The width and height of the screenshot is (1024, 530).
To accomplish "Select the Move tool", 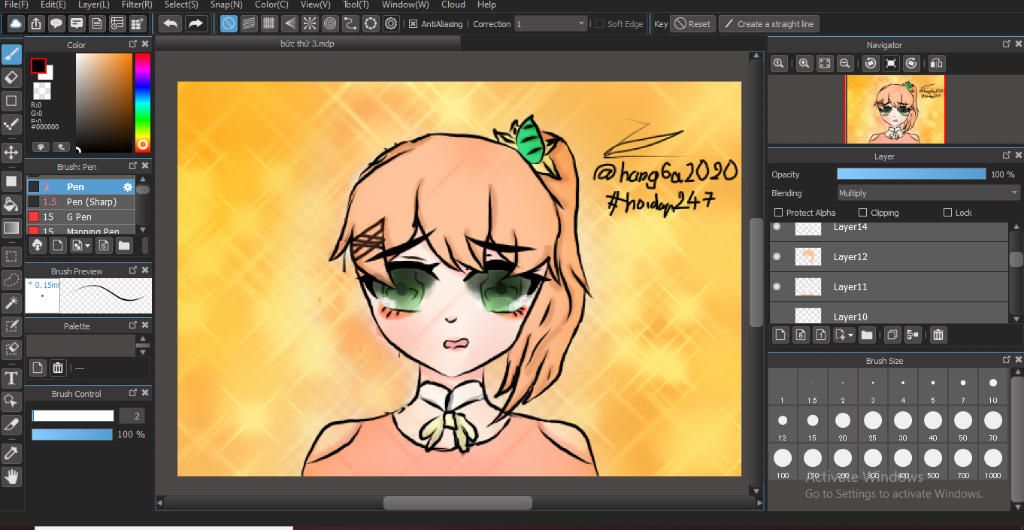I will pos(11,153).
